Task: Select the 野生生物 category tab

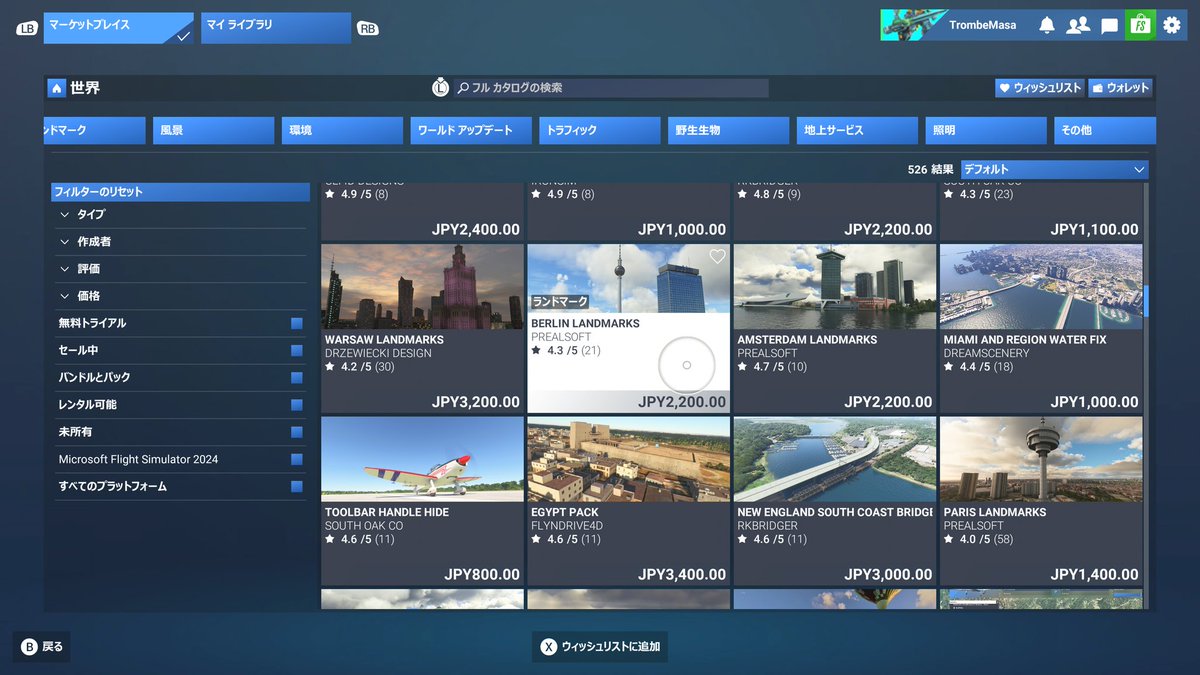Action: (729, 130)
